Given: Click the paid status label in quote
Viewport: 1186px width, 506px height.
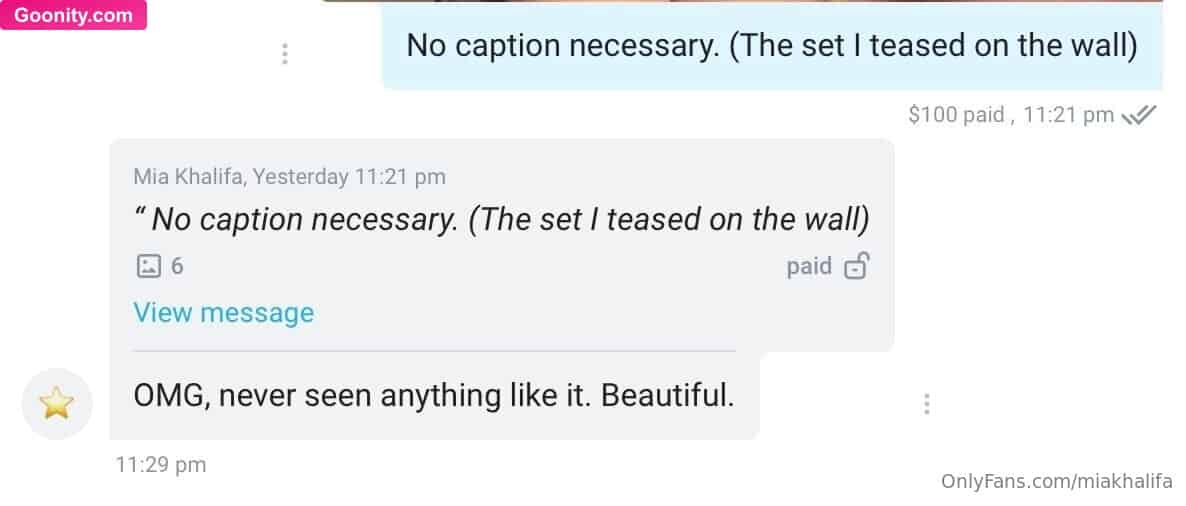Looking at the screenshot, I should (x=809, y=266).
